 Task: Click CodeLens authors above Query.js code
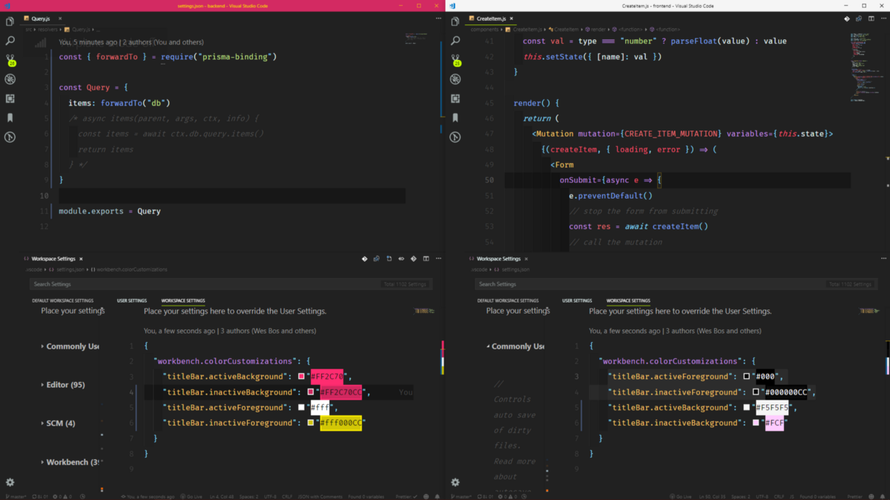131,42
